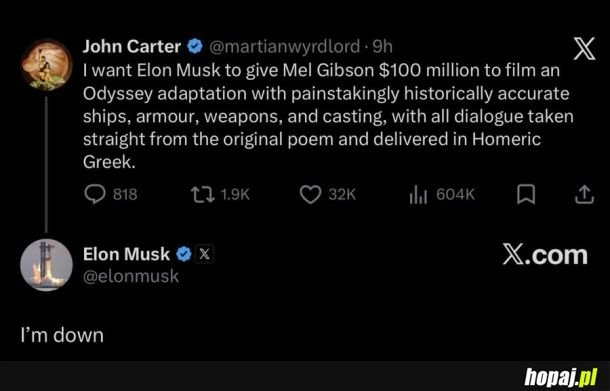This screenshot has width=610, height=391.
Task: Open the views analytics bar icon
Action: tap(418, 194)
